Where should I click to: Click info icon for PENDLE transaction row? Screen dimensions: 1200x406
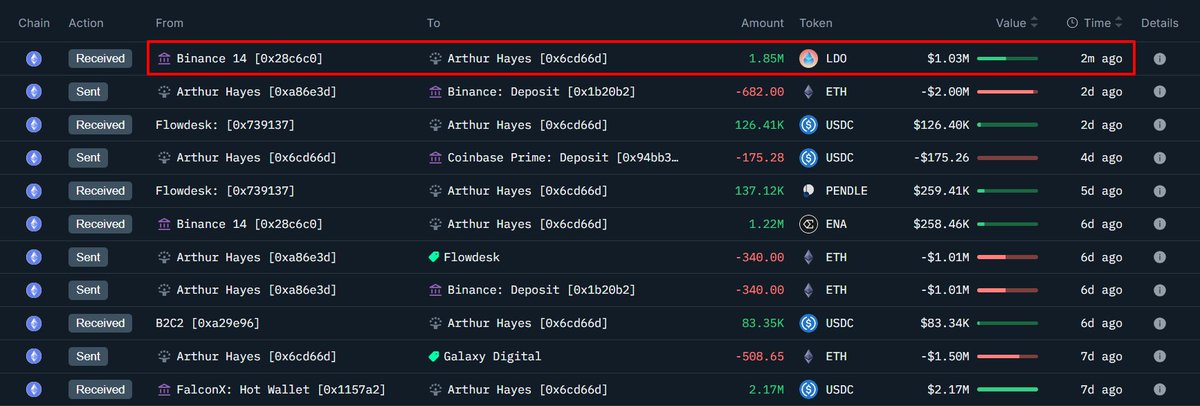point(1159,191)
